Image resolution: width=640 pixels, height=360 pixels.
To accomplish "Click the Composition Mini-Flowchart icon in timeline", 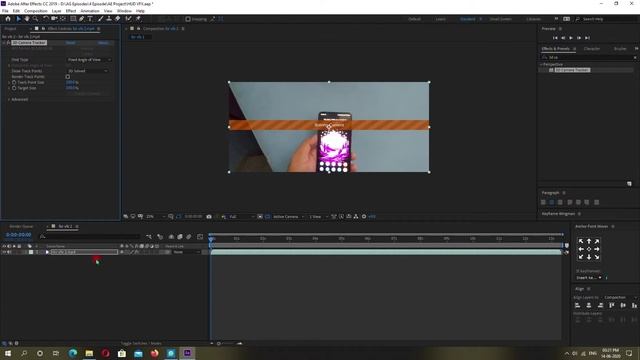I will pos(149,237).
